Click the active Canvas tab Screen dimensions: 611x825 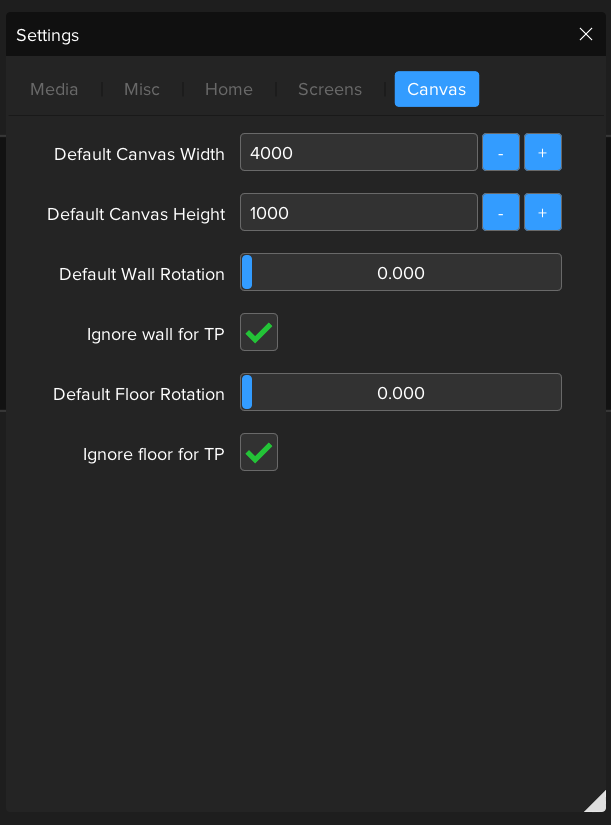[437, 89]
